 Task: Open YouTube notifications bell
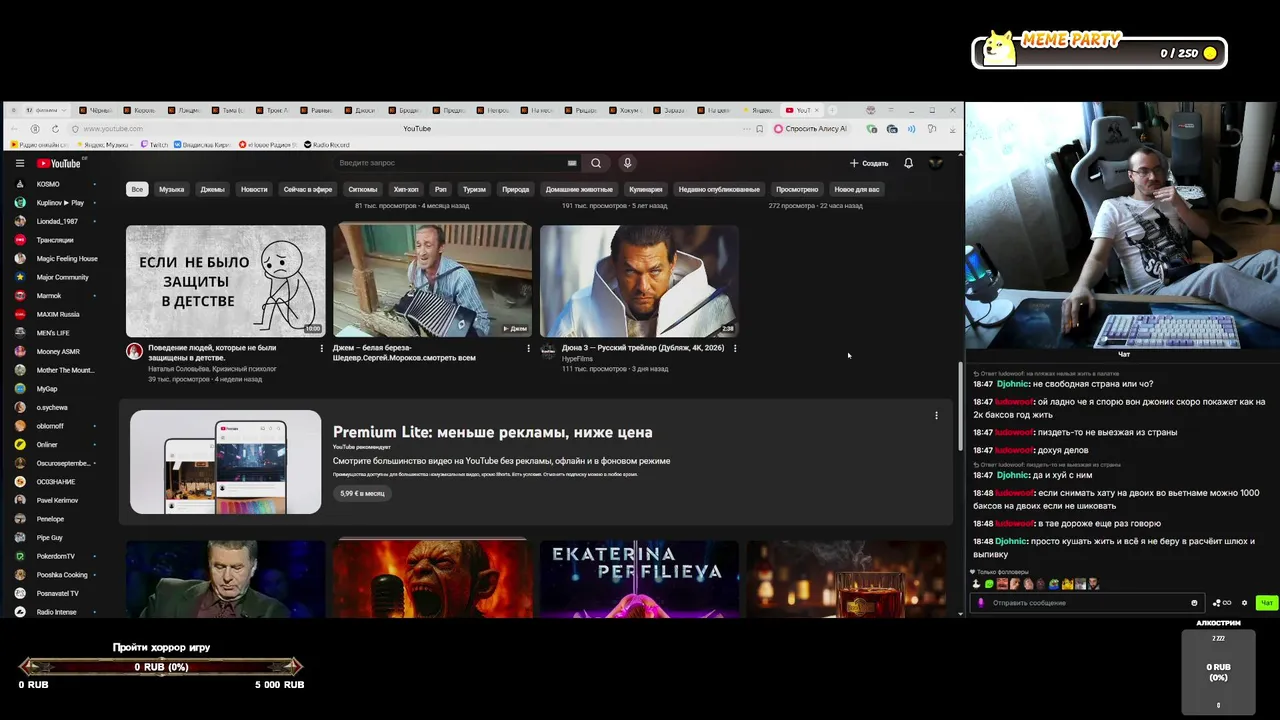[908, 163]
